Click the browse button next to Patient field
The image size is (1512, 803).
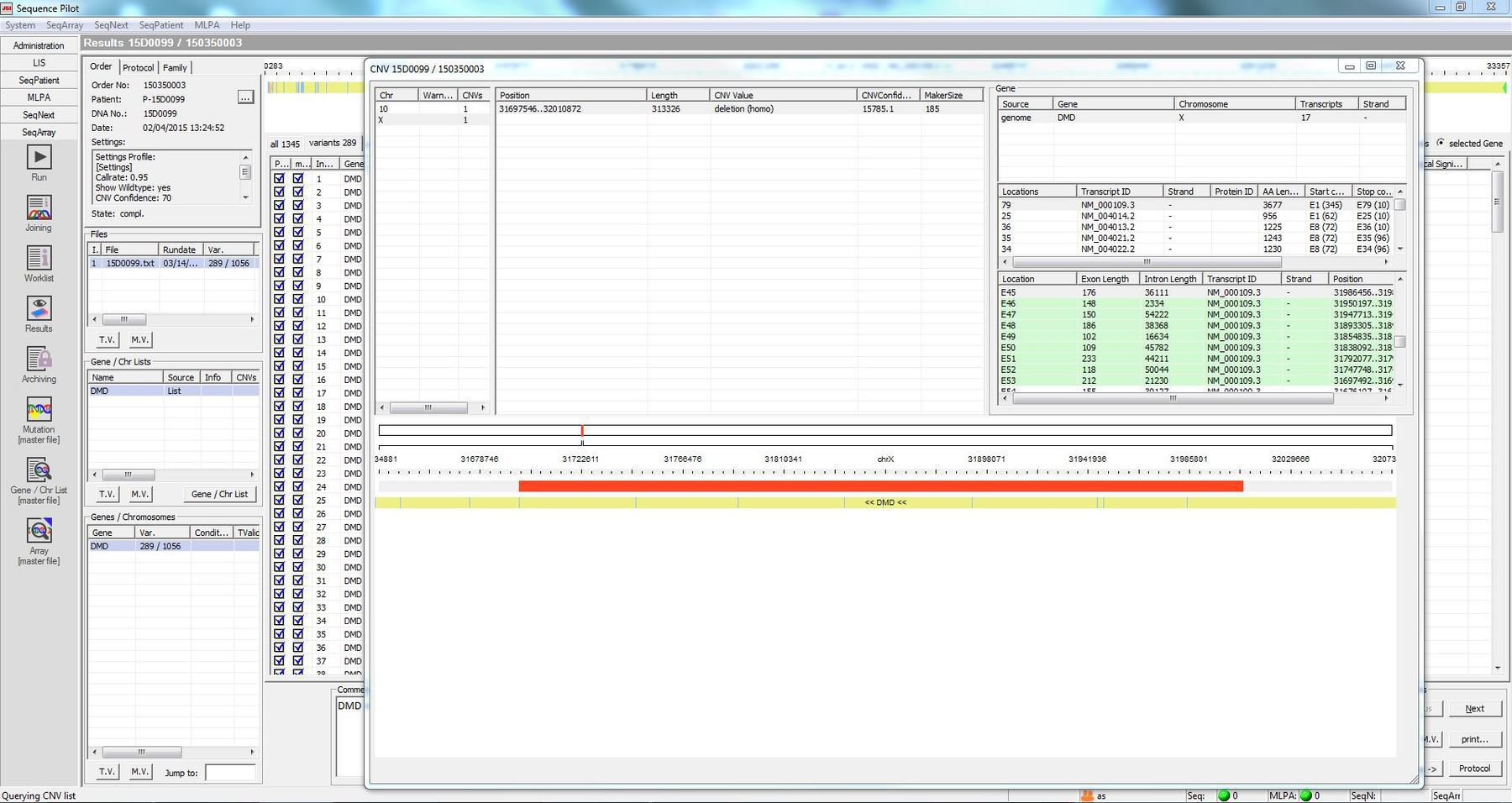[244, 97]
